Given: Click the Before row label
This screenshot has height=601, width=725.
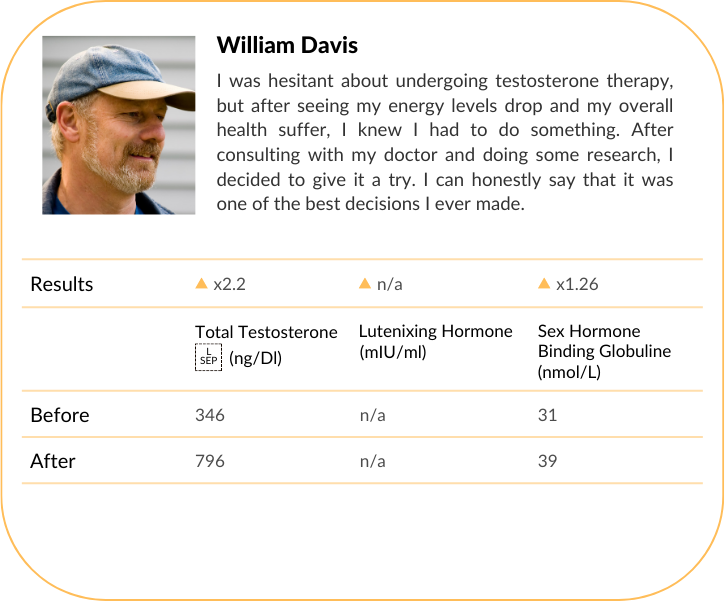Looking at the screenshot, I should [60, 415].
